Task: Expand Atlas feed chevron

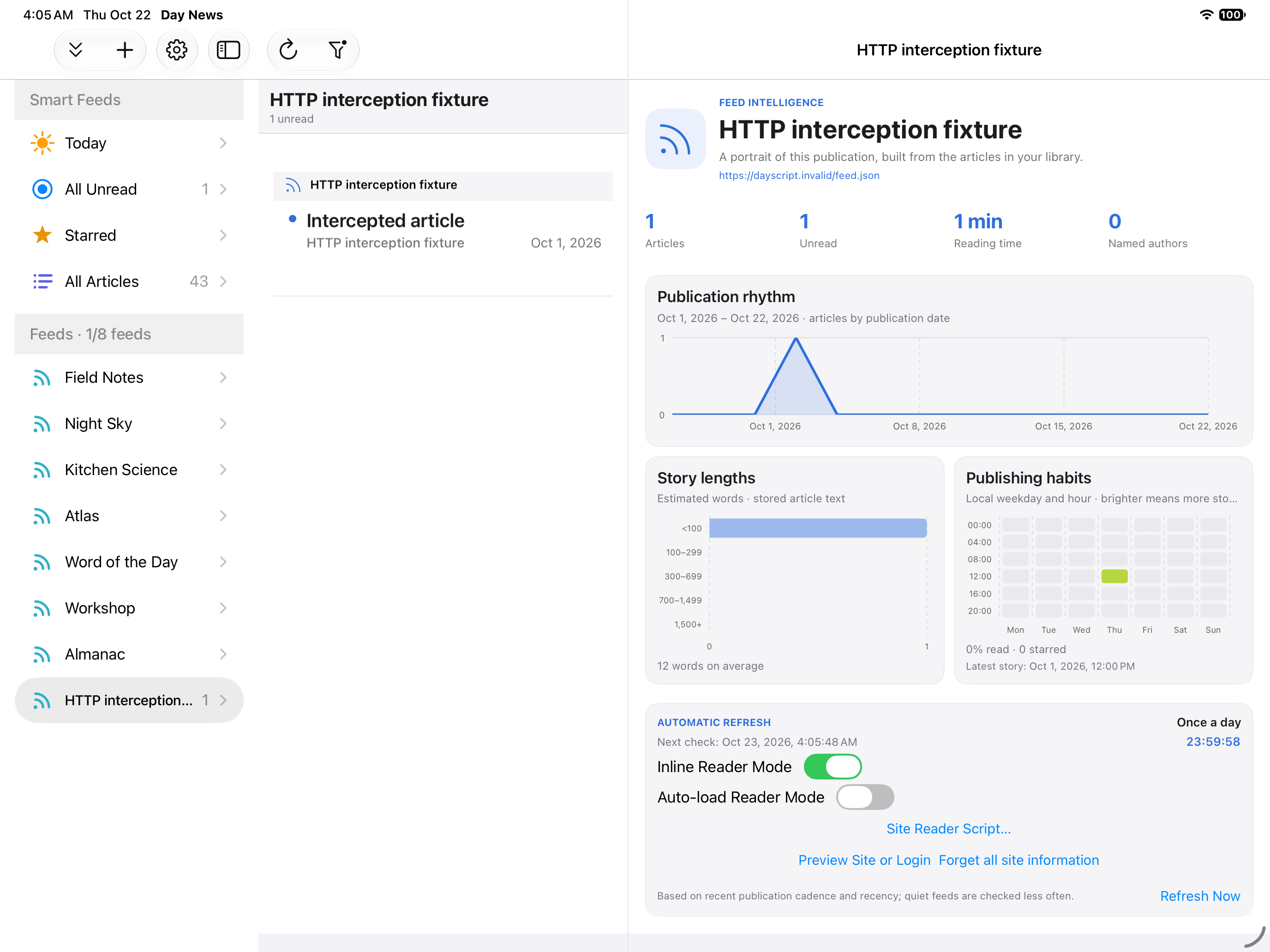Action: point(223,516)
